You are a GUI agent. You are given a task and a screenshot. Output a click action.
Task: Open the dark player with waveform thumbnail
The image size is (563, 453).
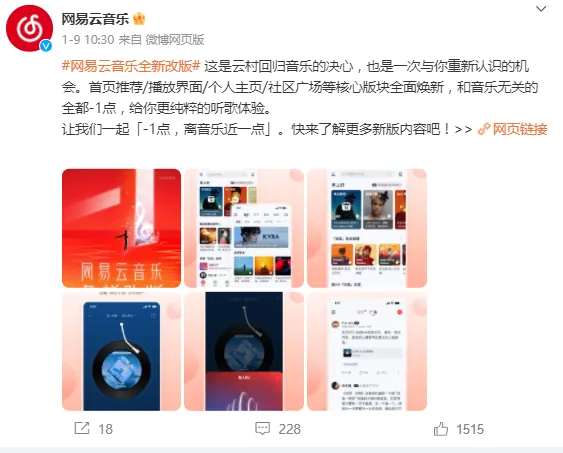click(244, 351)
